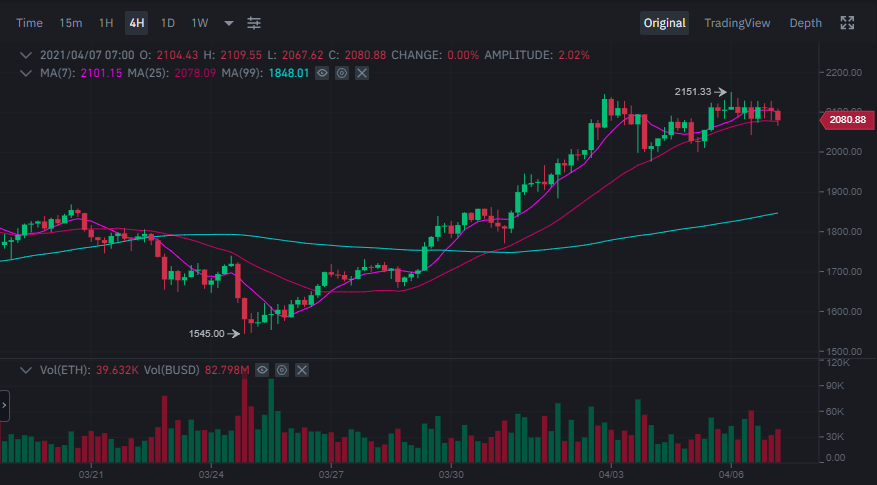The height and width of the screenshot is (485, 877).
Task: Switch to the Depth chart tab
Action: click(805, 23)
